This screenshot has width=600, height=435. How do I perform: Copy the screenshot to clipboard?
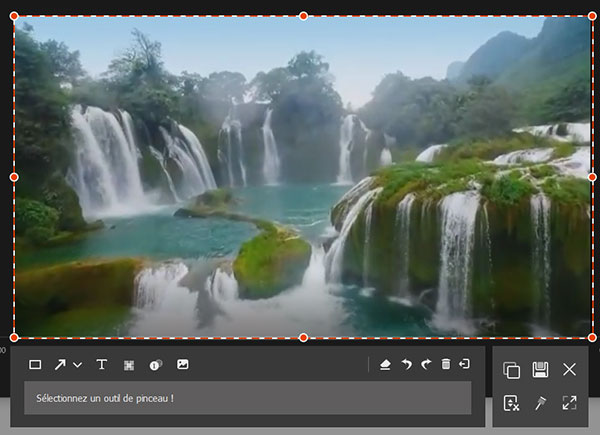tap(511, 370)
